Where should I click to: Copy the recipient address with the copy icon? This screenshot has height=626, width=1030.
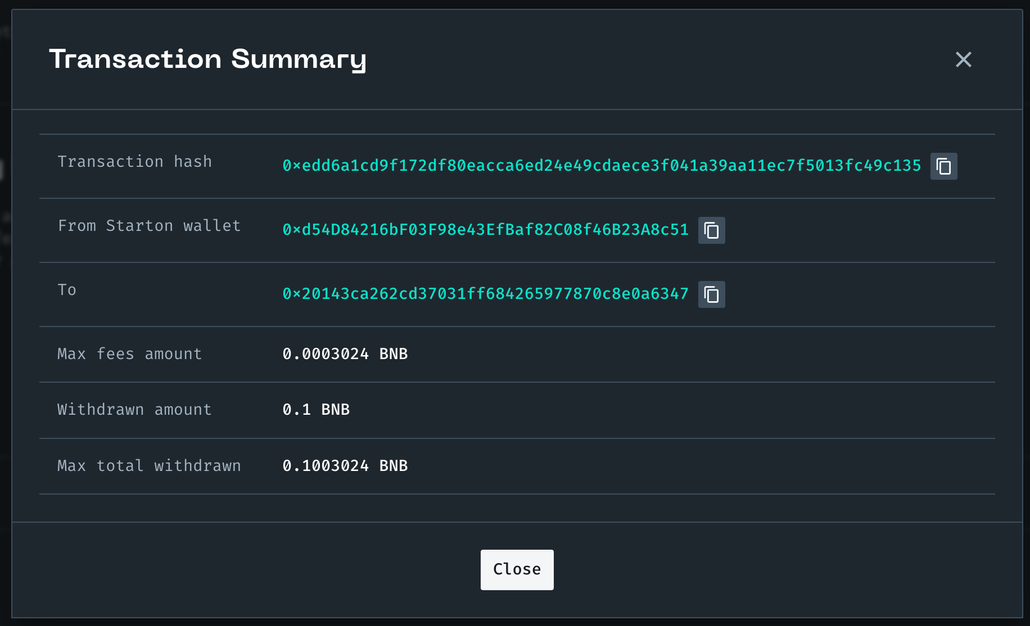[711, 294]
